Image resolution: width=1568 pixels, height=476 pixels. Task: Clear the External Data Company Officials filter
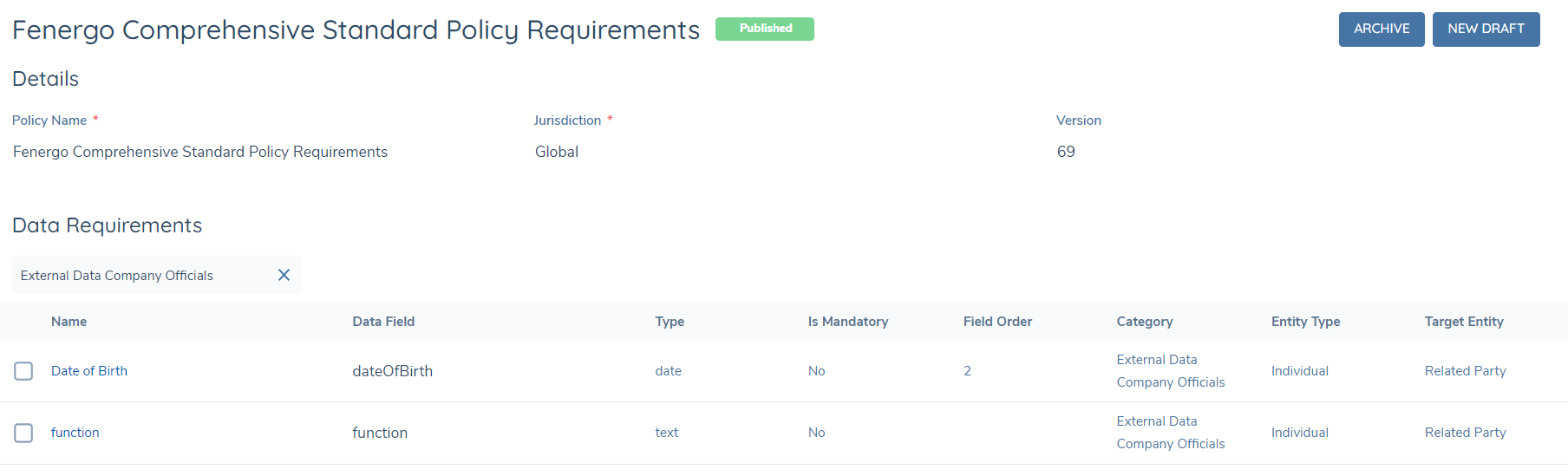tap(284, 275)
